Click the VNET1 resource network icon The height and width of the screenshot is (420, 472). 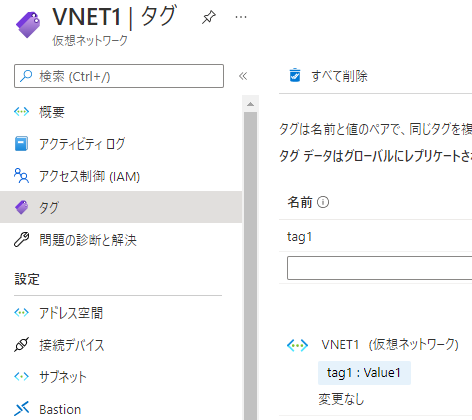pos(297,345)
